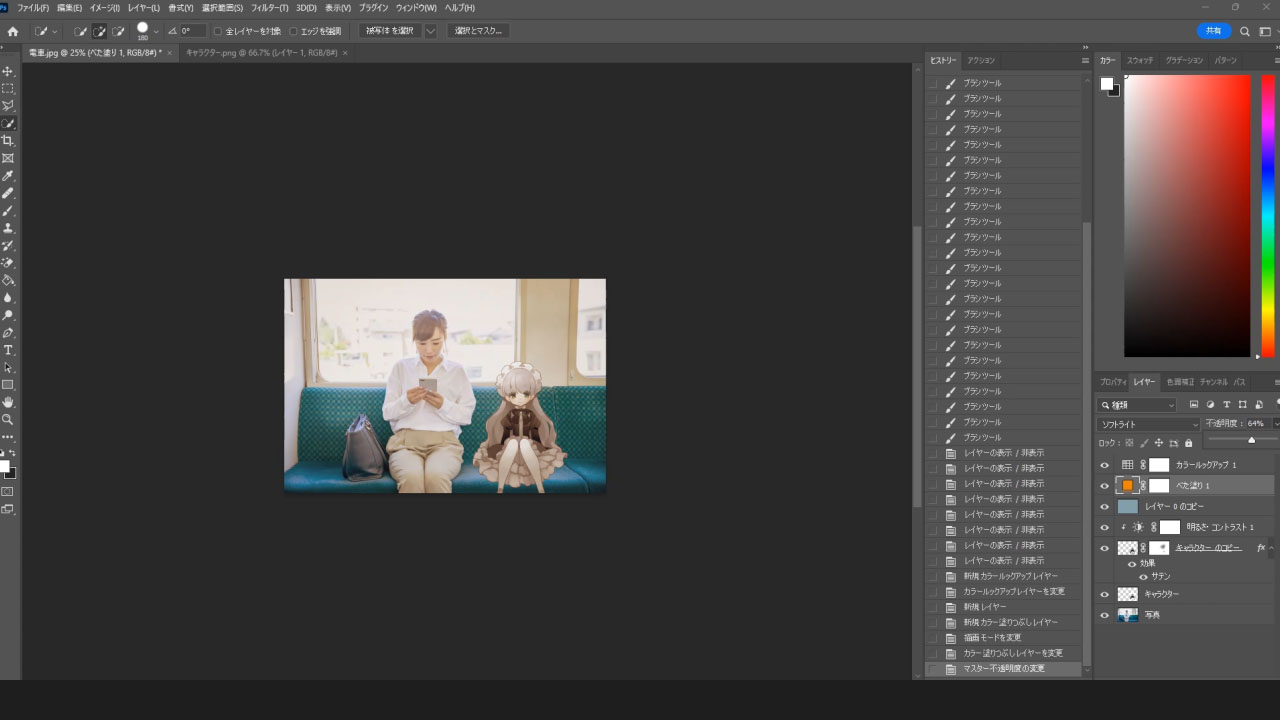
Task: Select the Dodge tool
Action: 8,315
